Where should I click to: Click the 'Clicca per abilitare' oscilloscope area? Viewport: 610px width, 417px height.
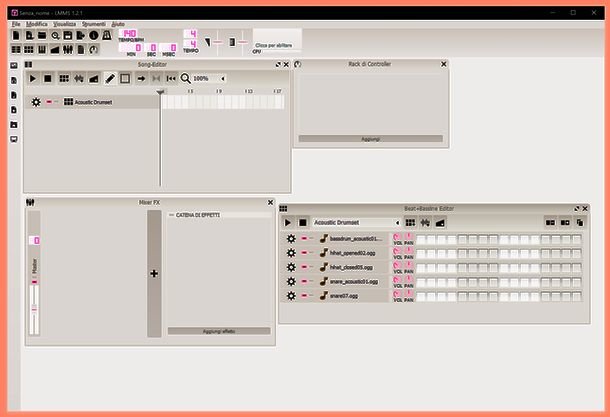click(x=277, y=41)
